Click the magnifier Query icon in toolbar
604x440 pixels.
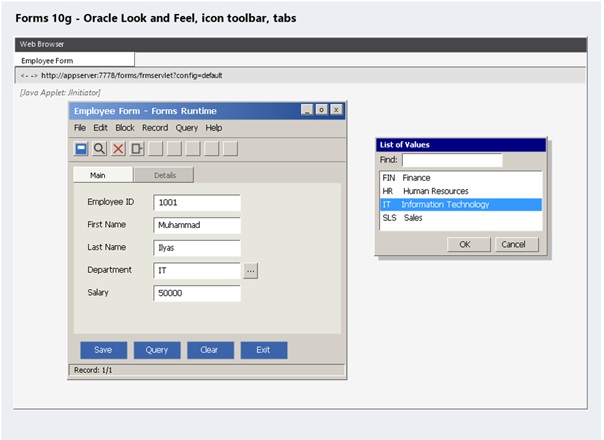(x=99, y=149)
